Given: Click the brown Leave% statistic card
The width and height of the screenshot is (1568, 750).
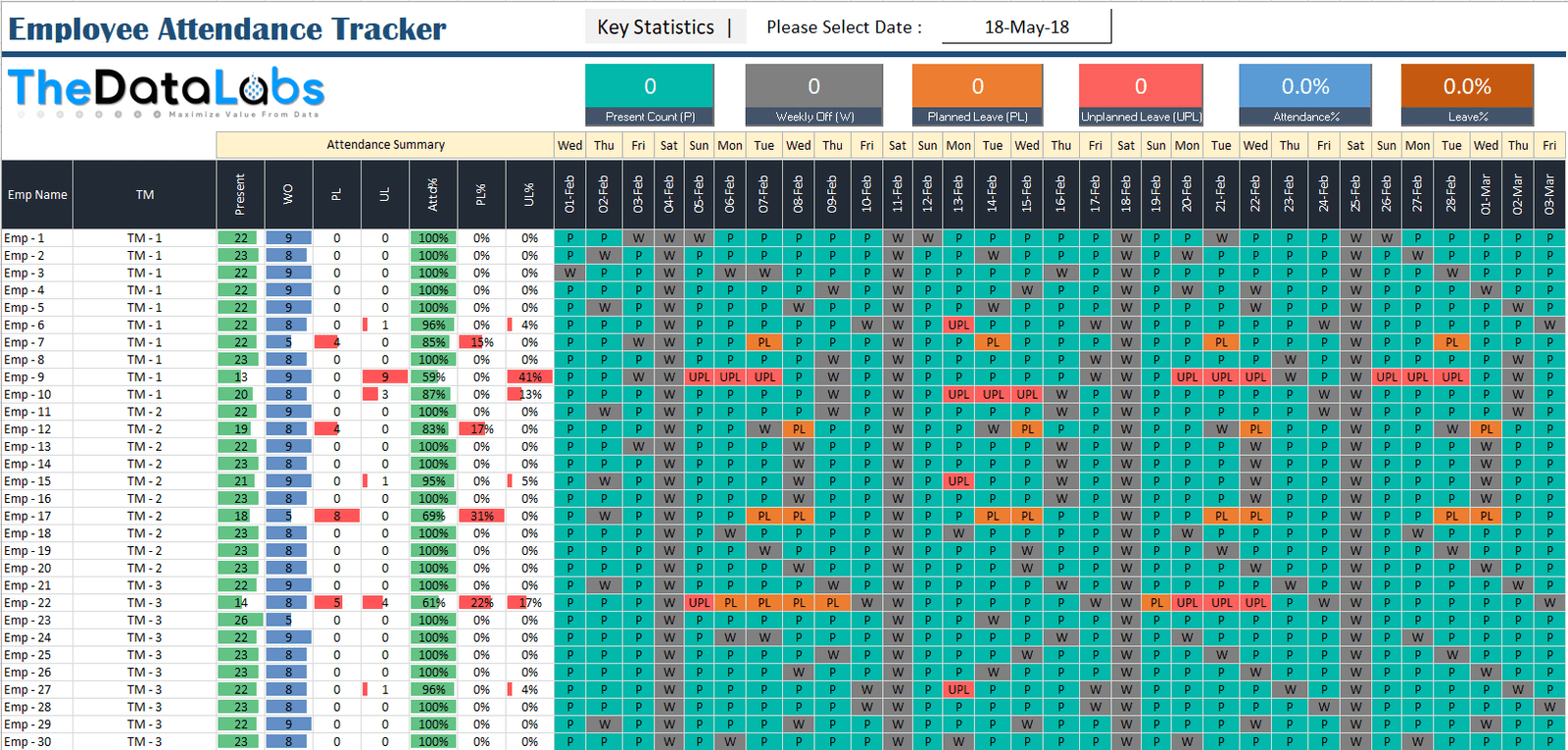Looking at the screenshot, I should click(1467, 95).
